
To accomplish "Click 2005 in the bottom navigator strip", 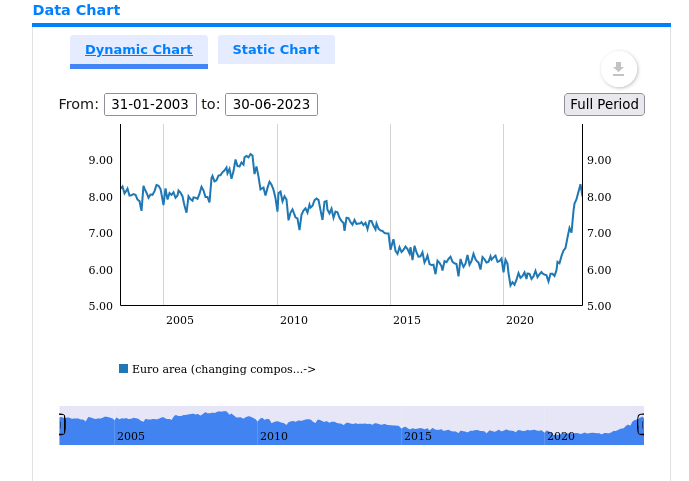I will pyautogui.click(x=131, y=436).
